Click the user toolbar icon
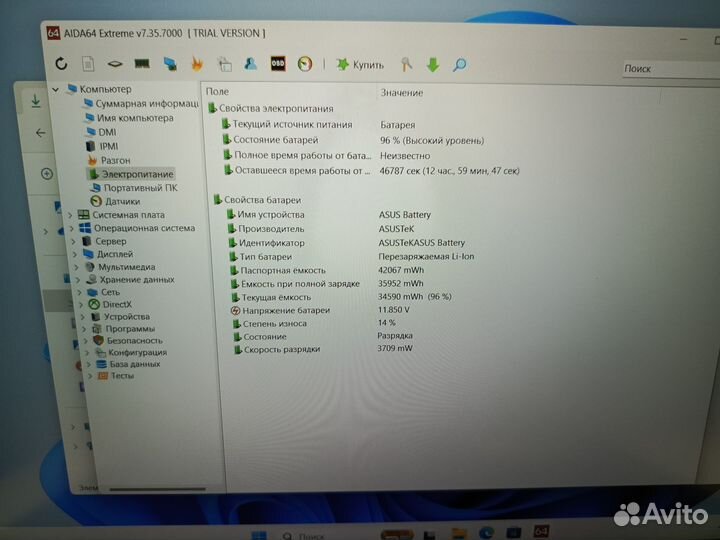 pyautogui.click(x=251, y=63)
